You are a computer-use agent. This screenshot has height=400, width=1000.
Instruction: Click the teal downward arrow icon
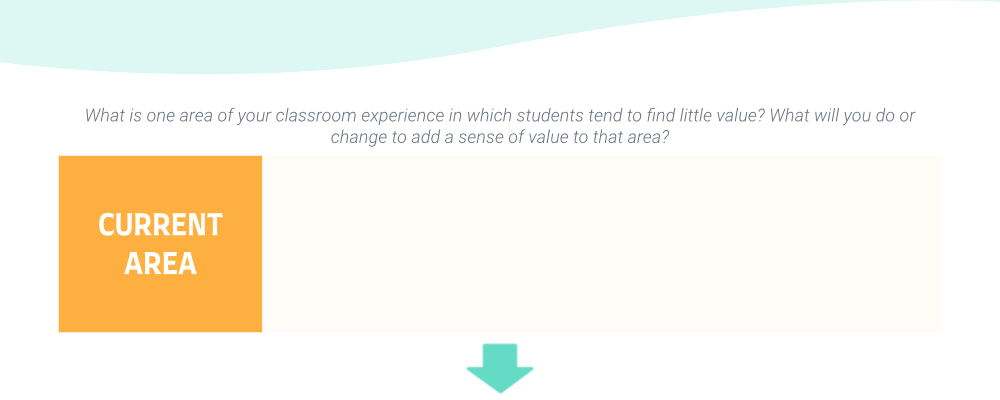click(500, 368)
